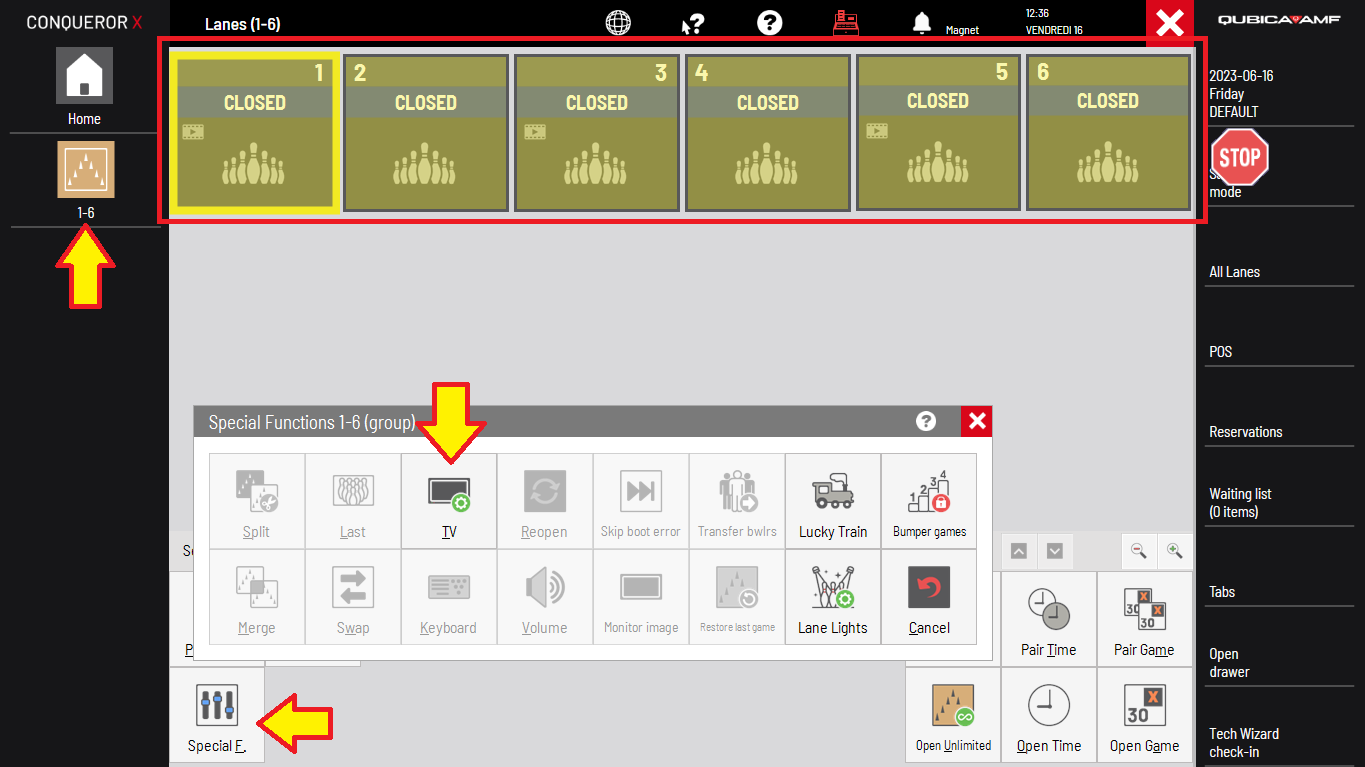Select closed lane 4 tile
This screenshot has width=1365, height=767.
768,133
